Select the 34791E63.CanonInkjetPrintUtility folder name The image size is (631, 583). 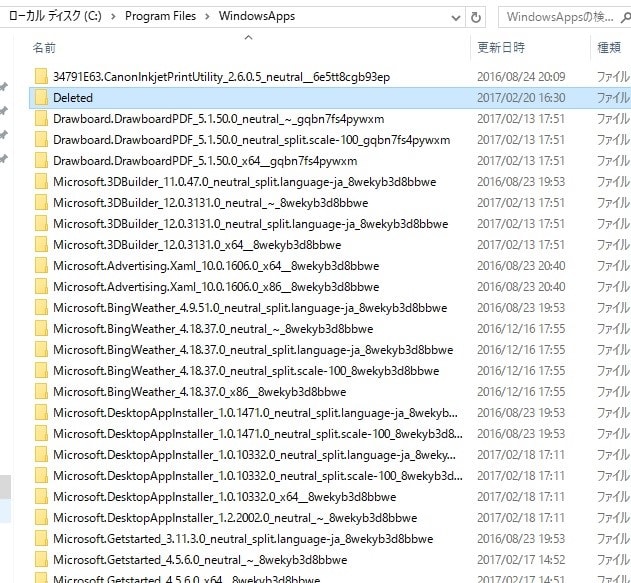coord(221,76)
